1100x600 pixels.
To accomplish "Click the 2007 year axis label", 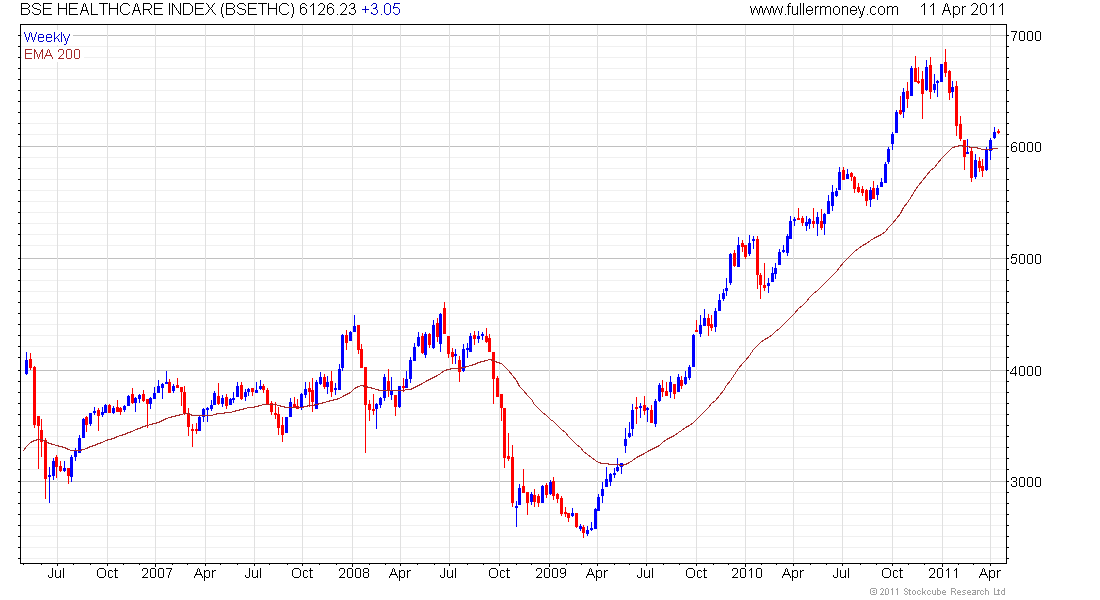I will [x=156, y=573].
